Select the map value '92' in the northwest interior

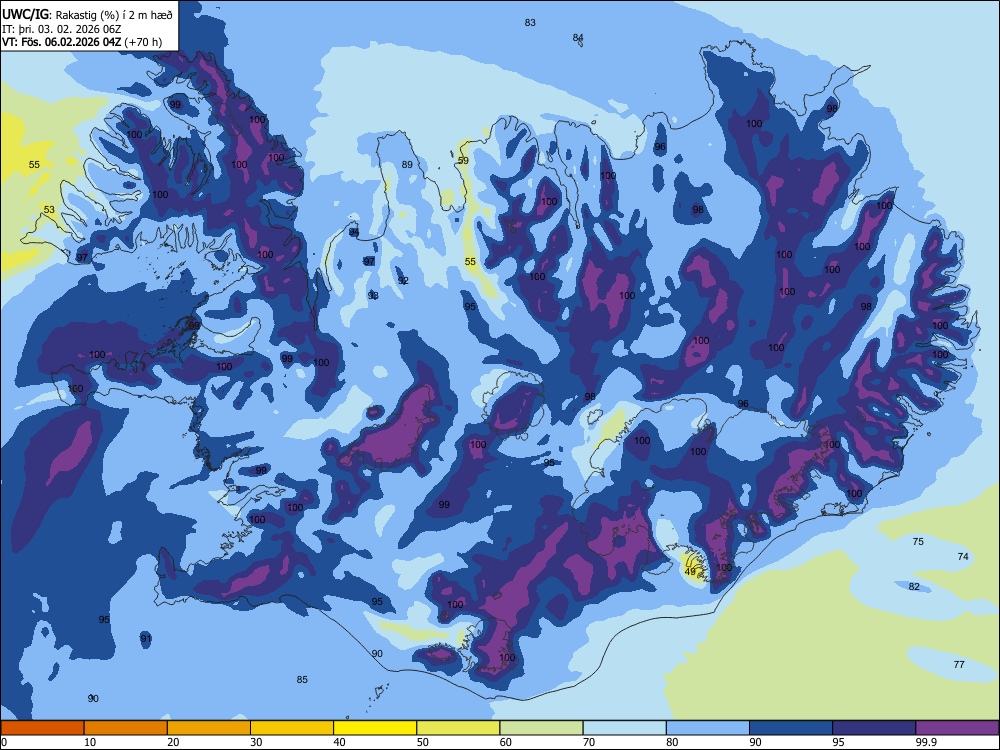point(402,281)
